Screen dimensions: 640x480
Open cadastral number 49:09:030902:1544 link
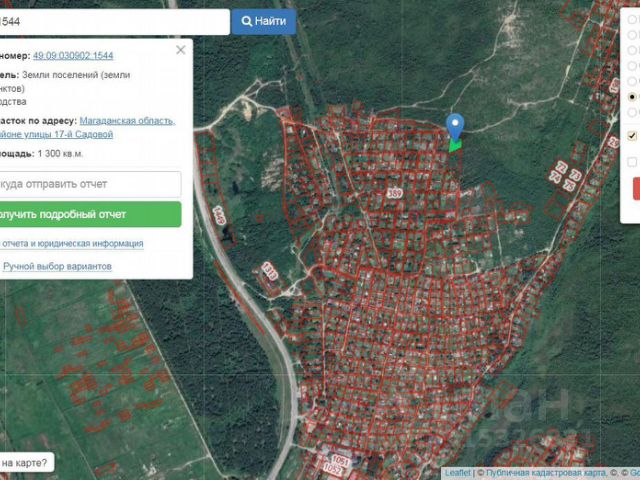click(73, 56)
